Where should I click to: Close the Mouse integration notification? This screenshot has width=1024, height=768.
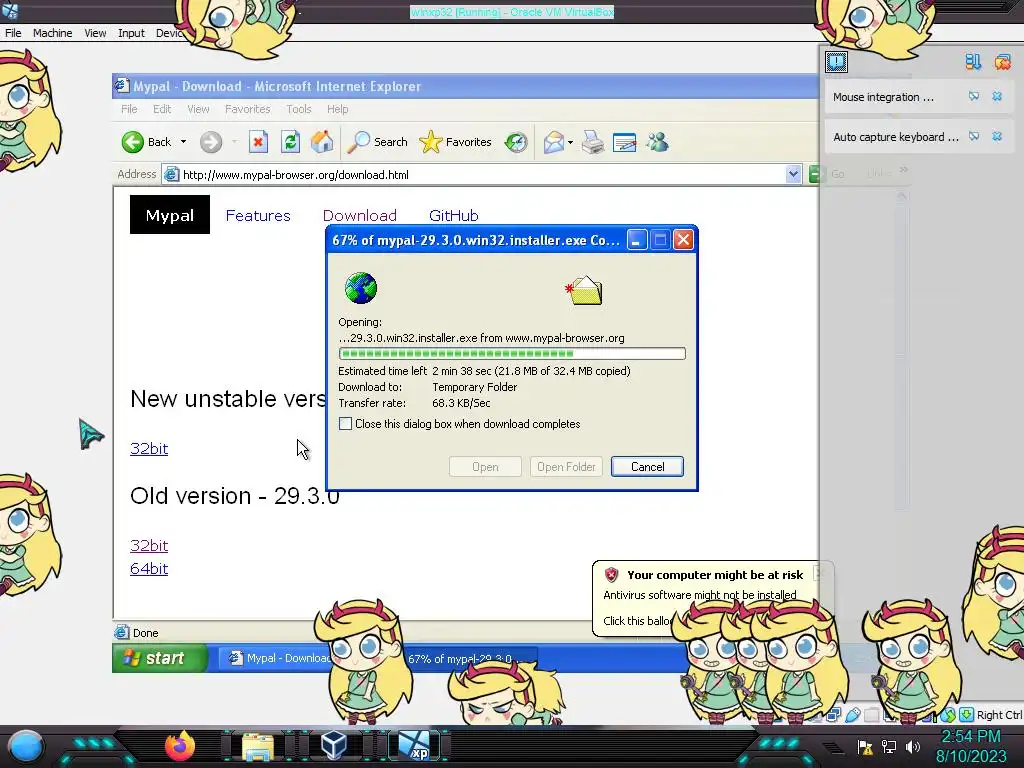[997, 97]
